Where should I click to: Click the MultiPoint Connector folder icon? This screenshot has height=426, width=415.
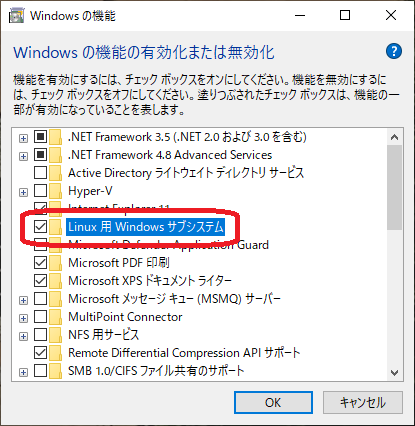[x=55, y=317]
